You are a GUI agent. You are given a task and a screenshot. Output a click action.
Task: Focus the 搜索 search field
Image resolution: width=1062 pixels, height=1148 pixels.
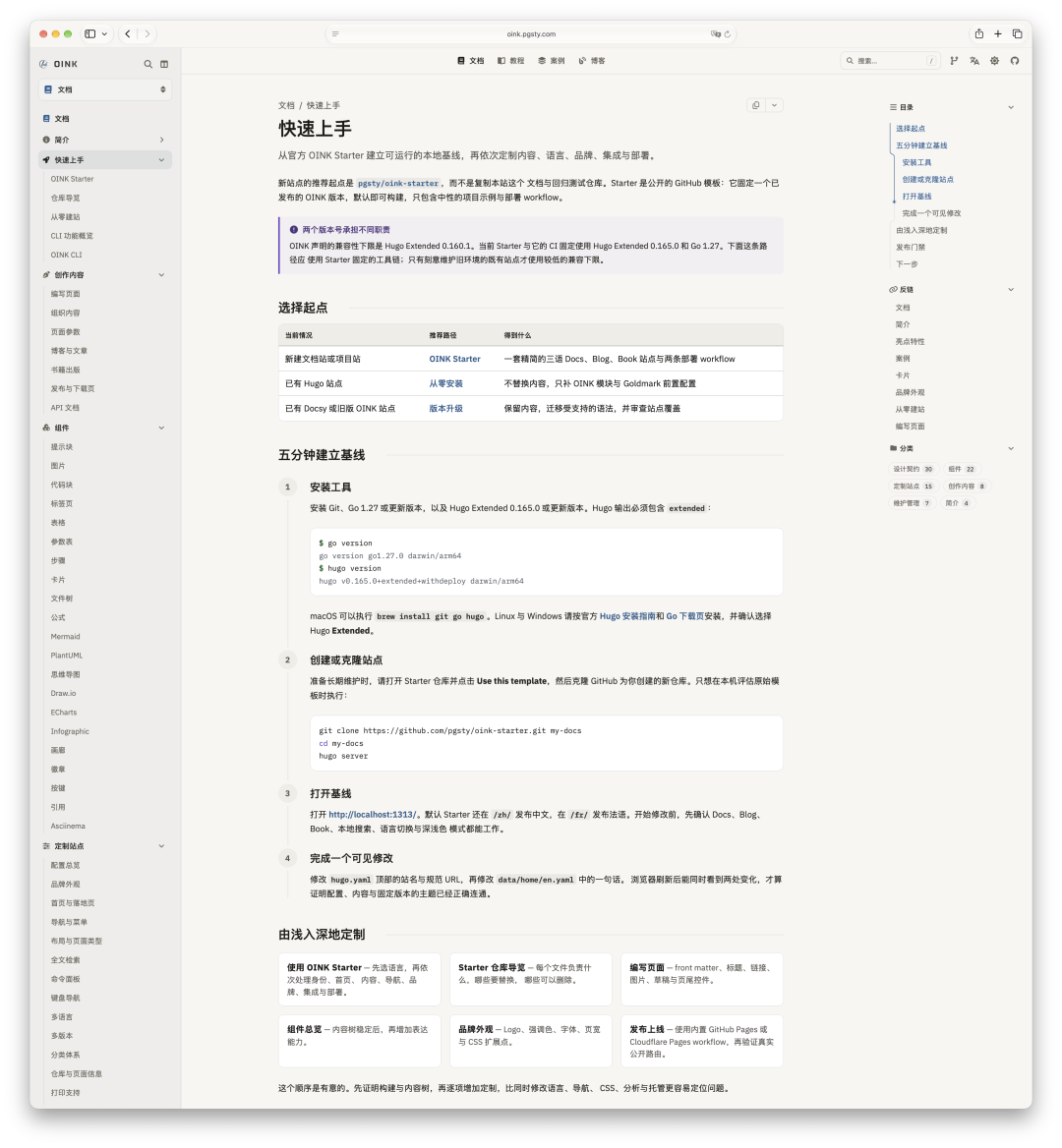click(890, 61)
